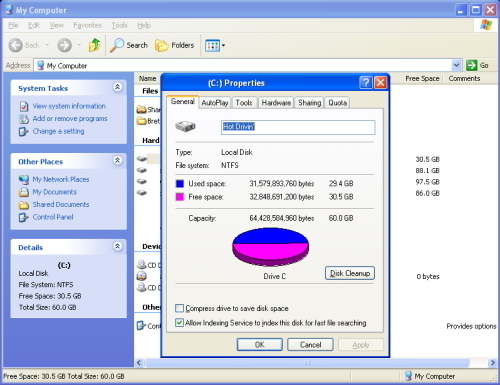This screenshot has width=500, height=385.
Task: Click the Add or remove programs icon
Action: point(24,119)
